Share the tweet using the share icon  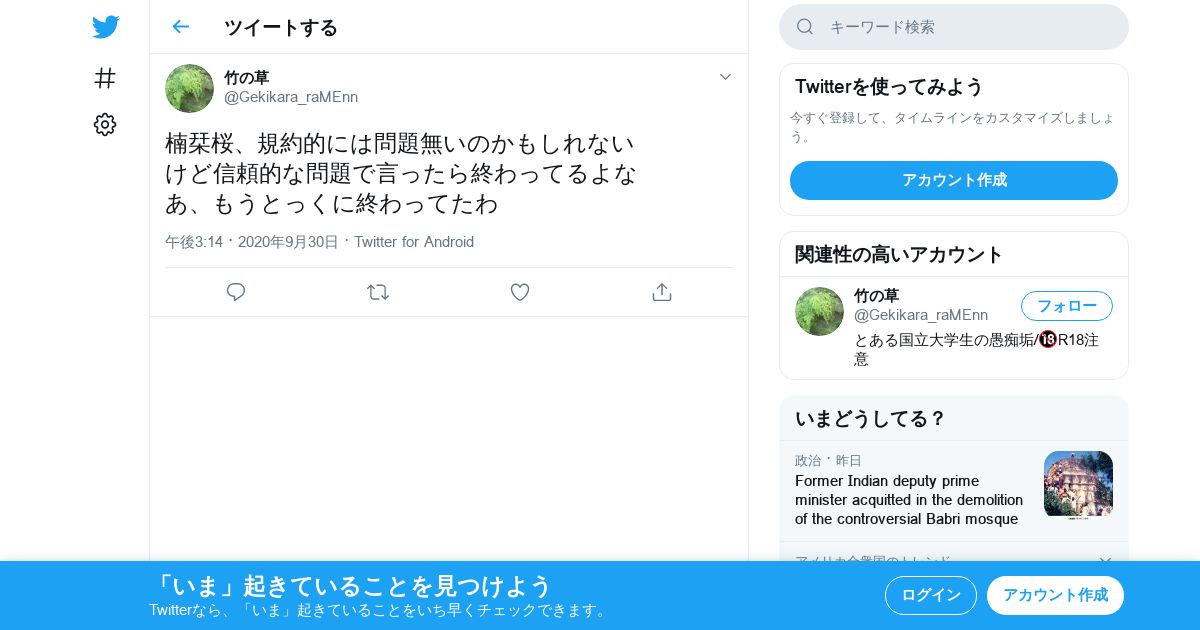click(661, 292)
